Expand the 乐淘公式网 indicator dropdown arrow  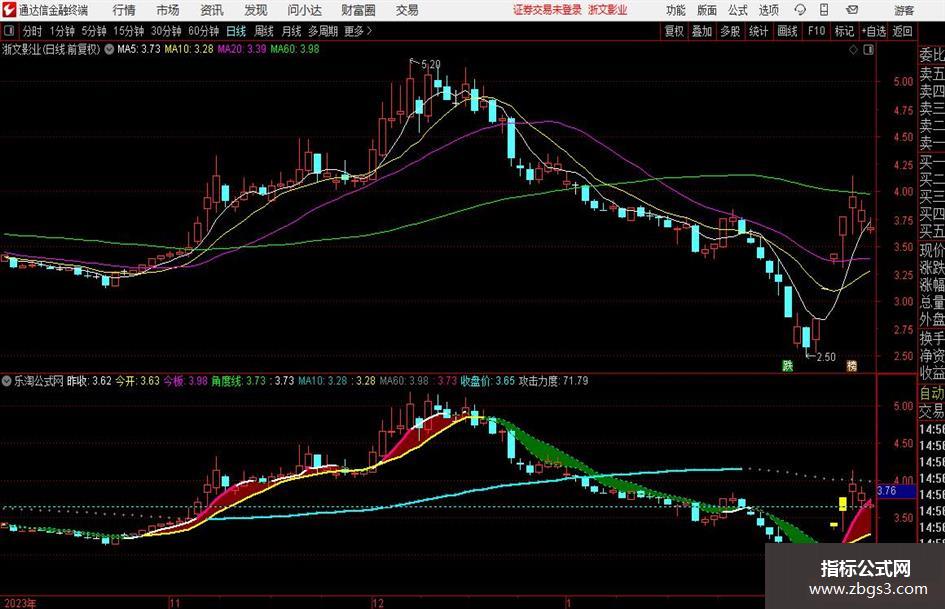point(7,381)
